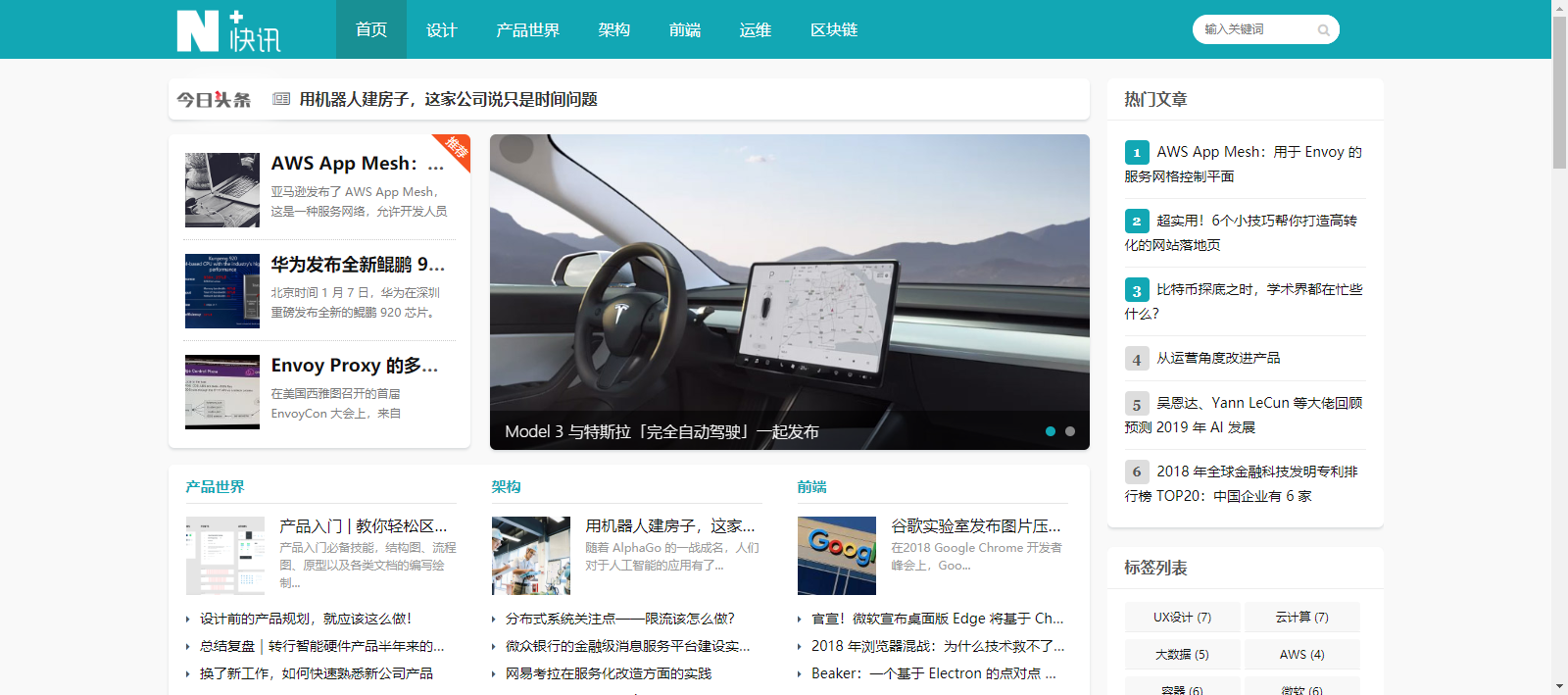Select the first carousel slide dot

tap(1051, 431)
